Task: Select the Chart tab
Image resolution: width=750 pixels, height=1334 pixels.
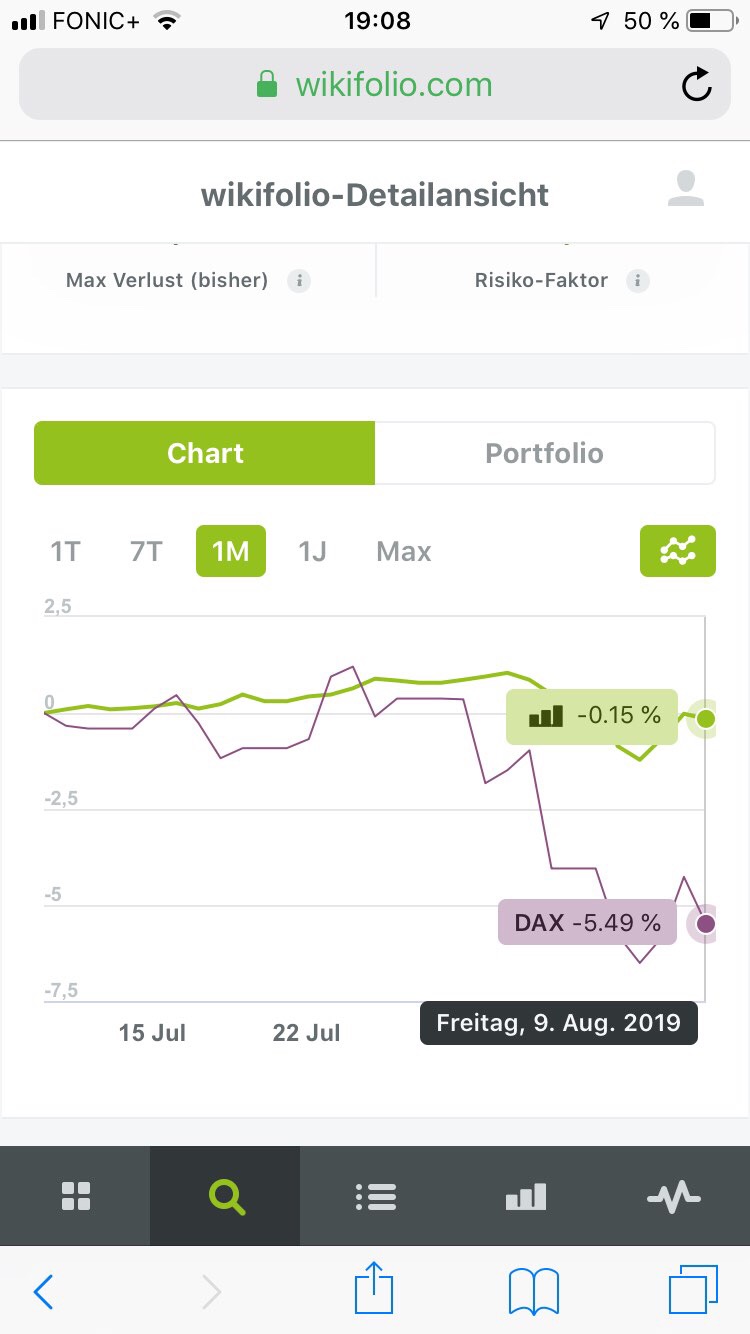Action: pyautogui.click(x=205, y=453)
